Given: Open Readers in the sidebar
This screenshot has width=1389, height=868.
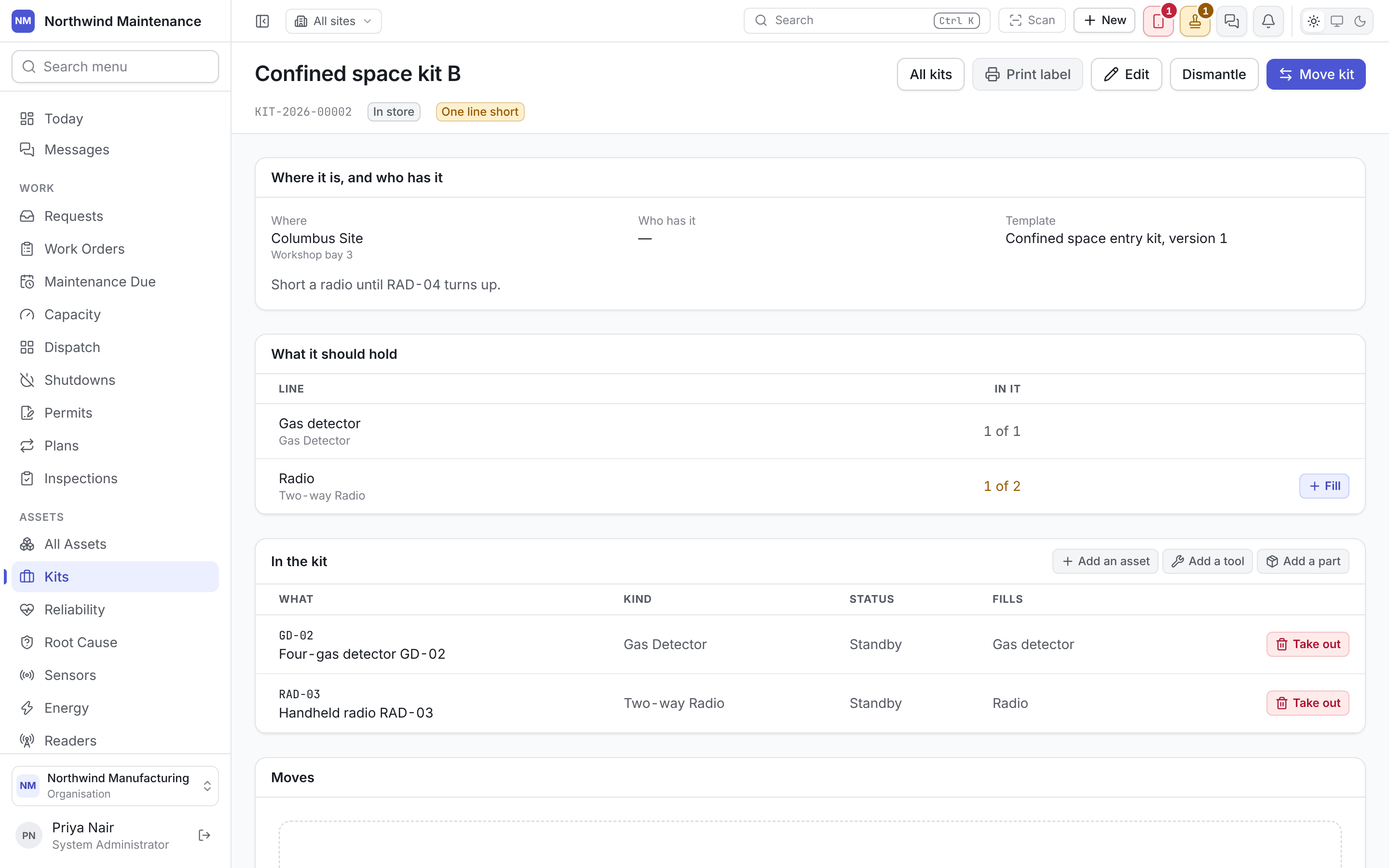Looking at the screenshot, I should [115, 740].
